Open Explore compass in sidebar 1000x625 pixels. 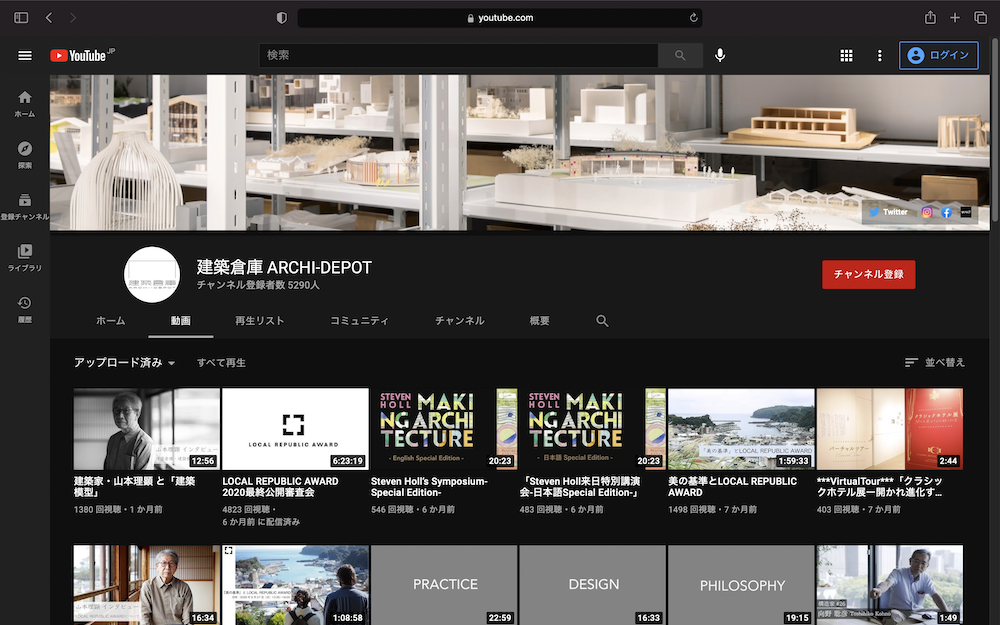[x=25, y=156]
